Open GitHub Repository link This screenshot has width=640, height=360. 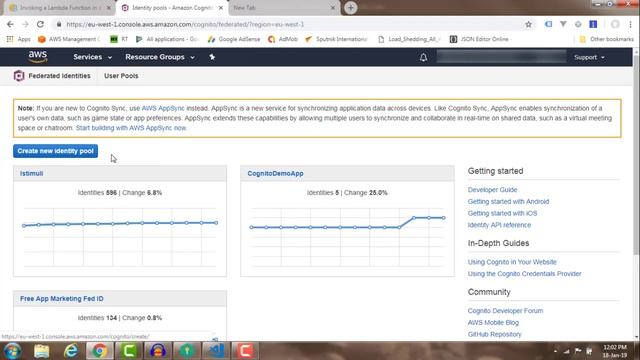pyautogui.click(x=494, y=335)
